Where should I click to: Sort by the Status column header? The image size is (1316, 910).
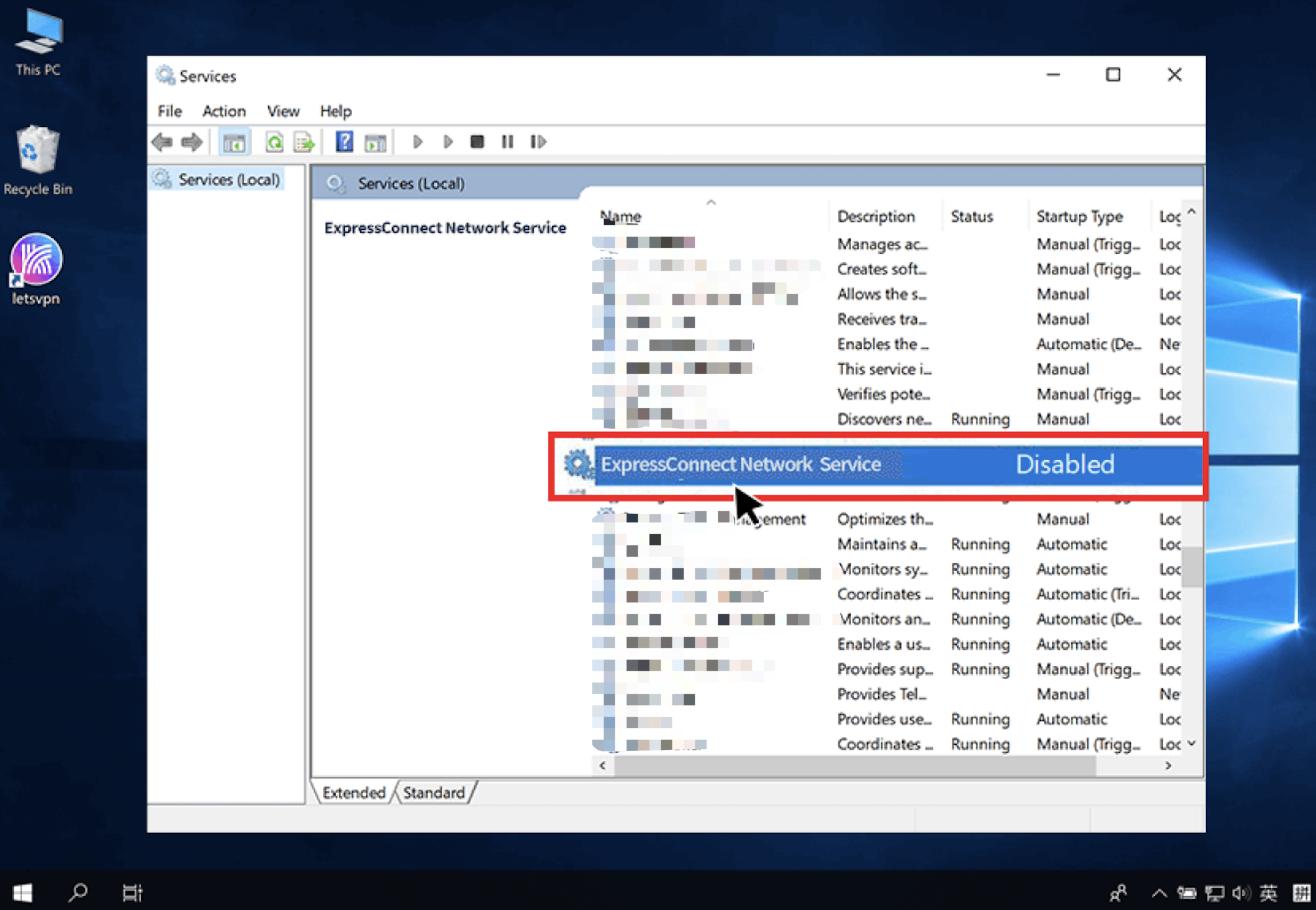point(972,216)
